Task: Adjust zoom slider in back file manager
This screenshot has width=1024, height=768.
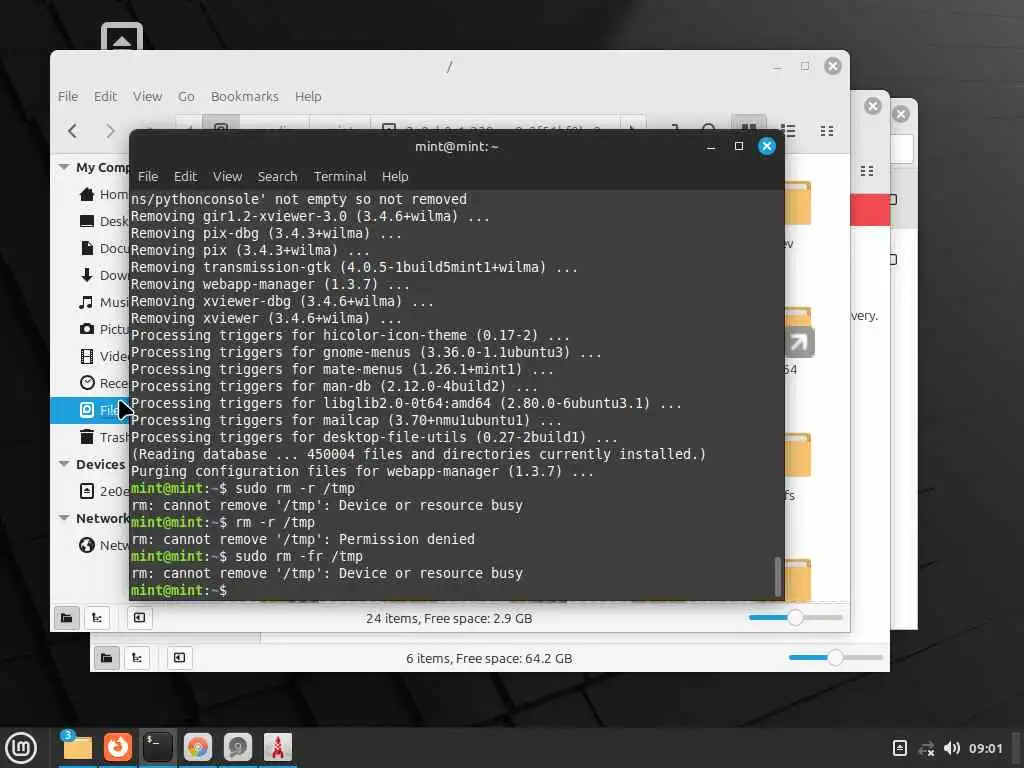Action: 835,657
